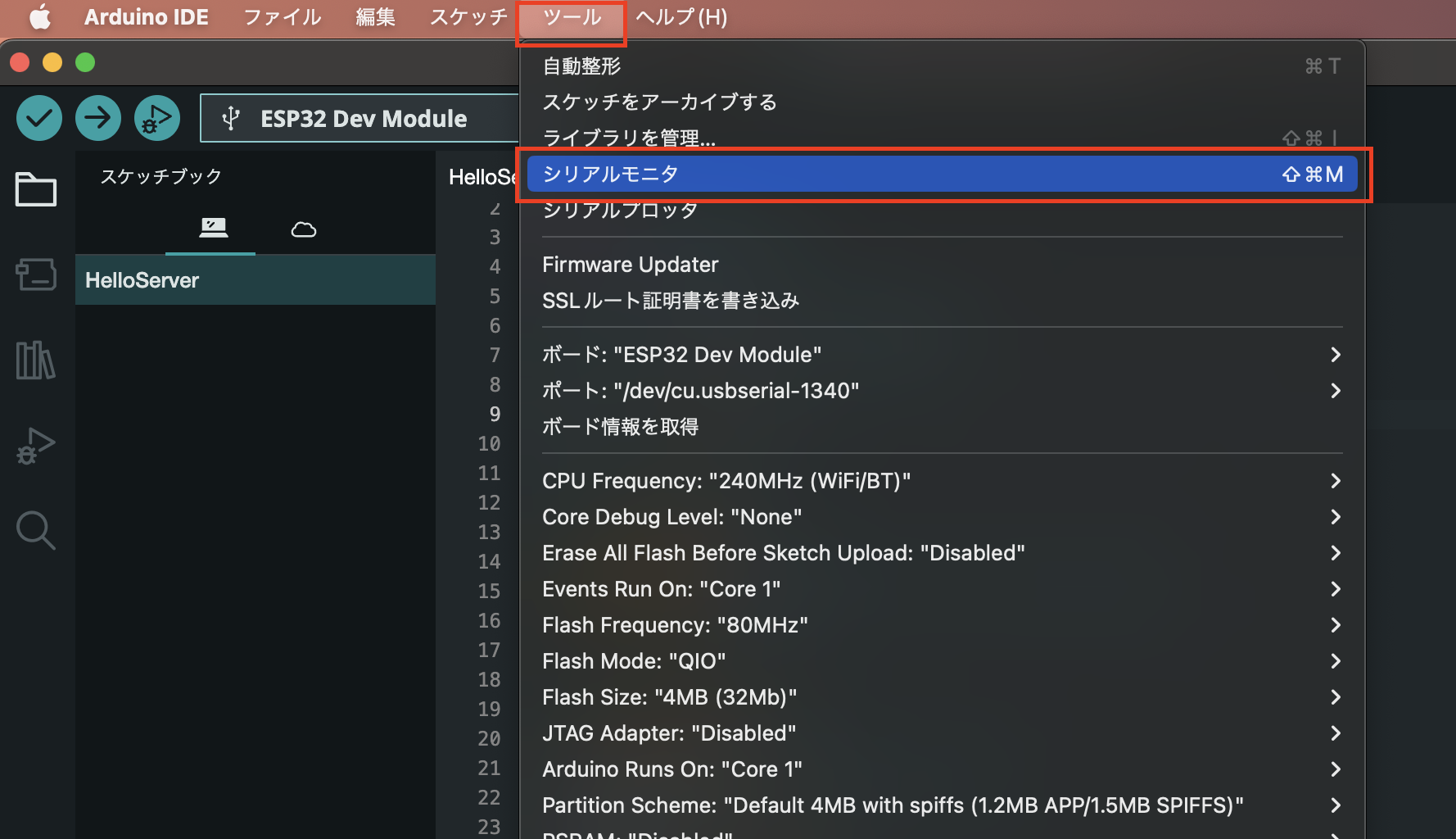Image resolution: width=1456 pixels, height=839 pixels.
Task: Open the Library Manager sidebar panel
Action: 35,361
